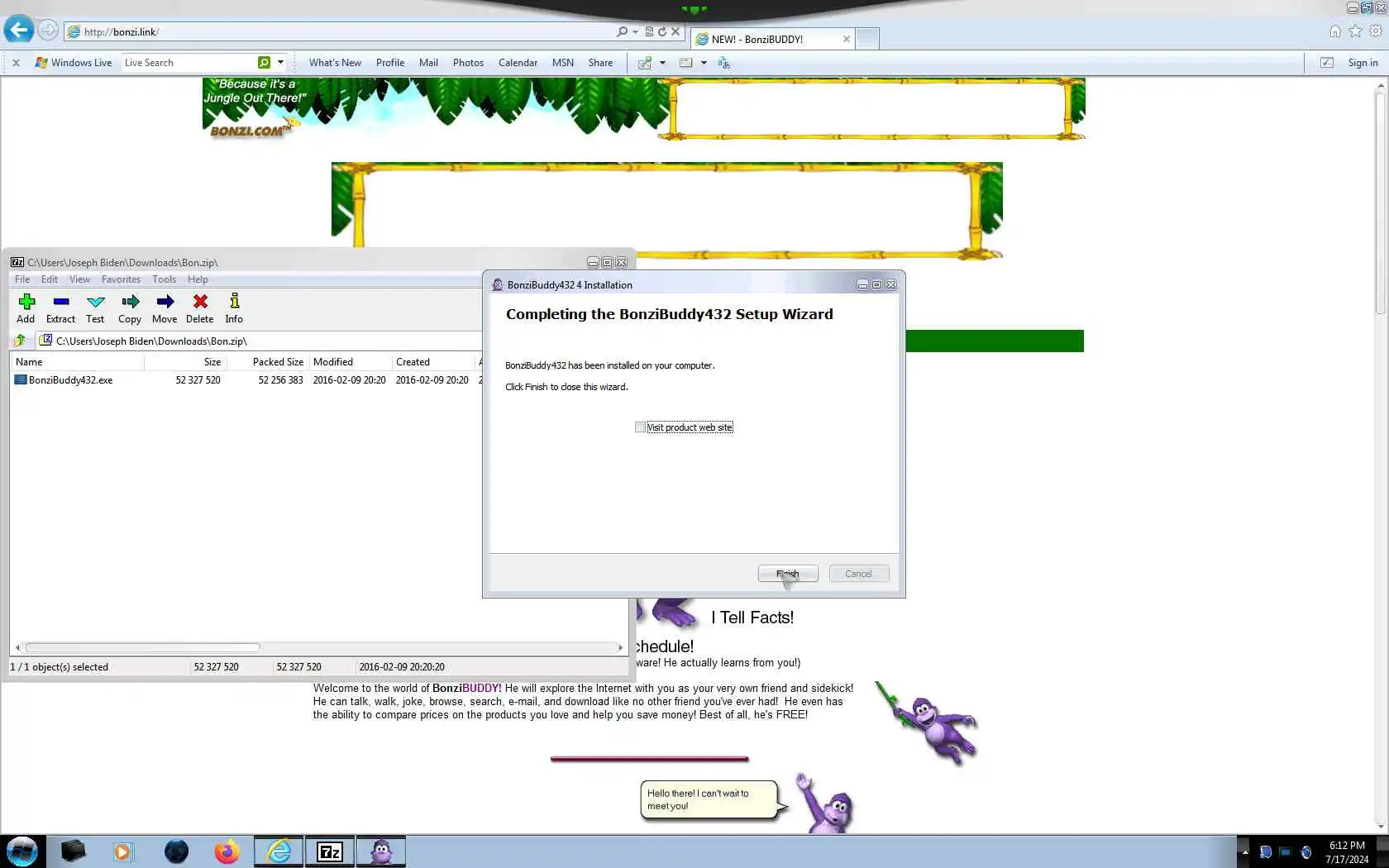Switch to Internet Explorer on the taskbar
1389x868 pixels.
coord(279,851)
